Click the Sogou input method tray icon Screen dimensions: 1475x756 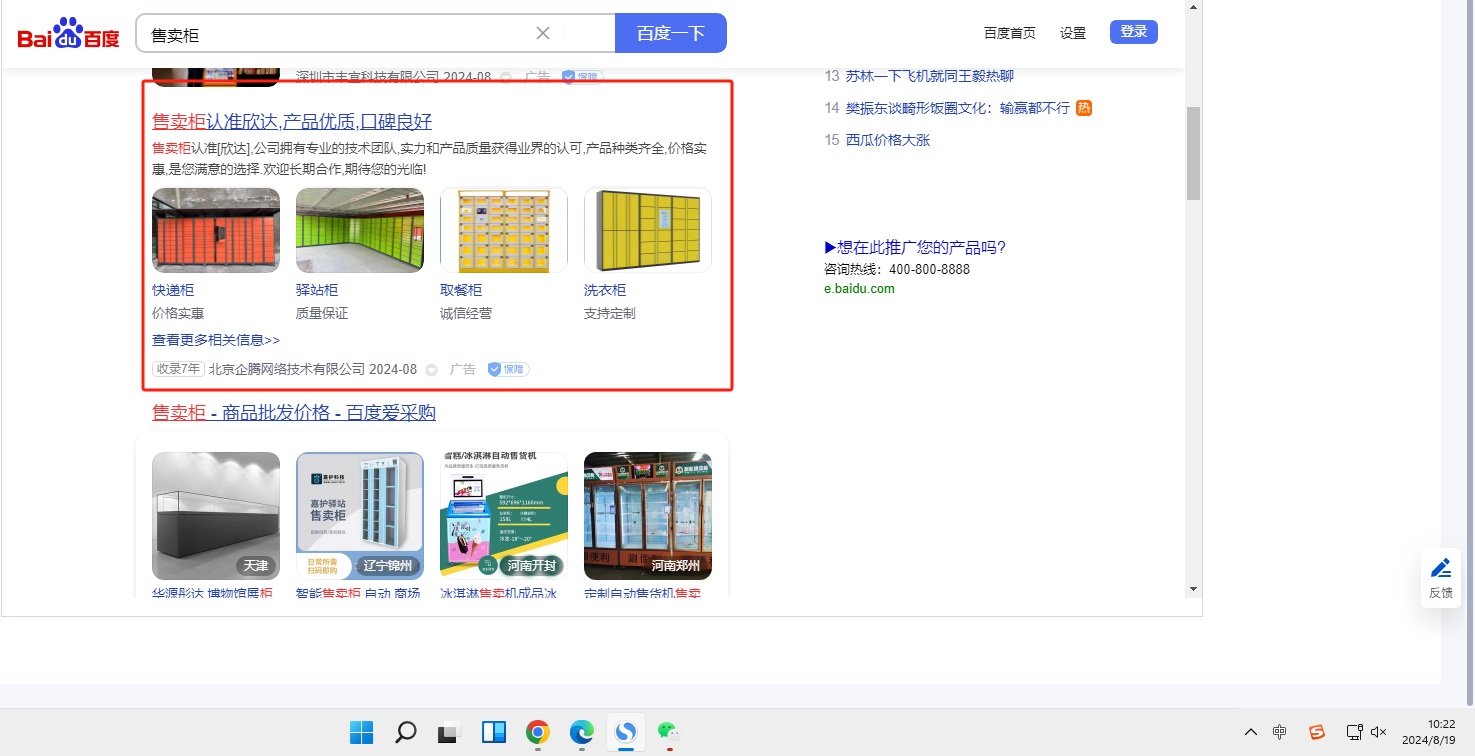pyautogui.click(x=1317, y=732)
